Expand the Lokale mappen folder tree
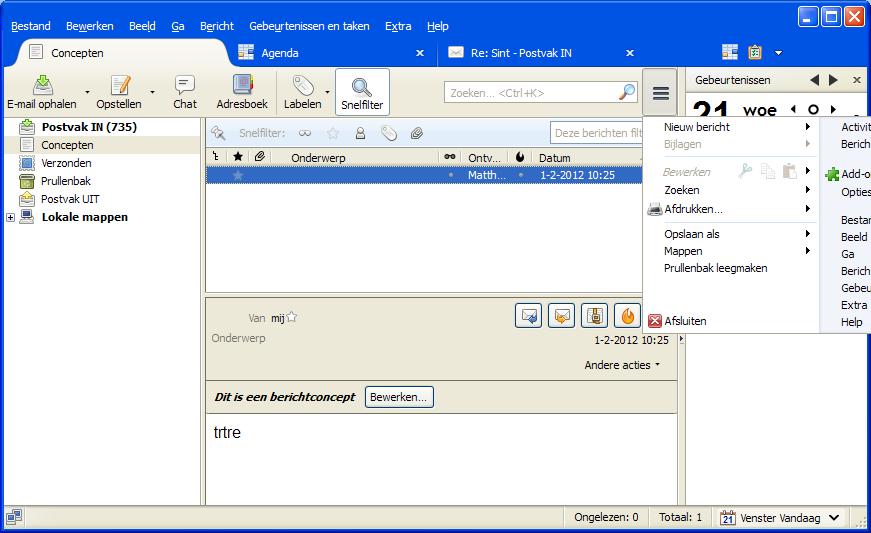Image resolution: width=871 pixels, height=533 pixels. (11, 217)
